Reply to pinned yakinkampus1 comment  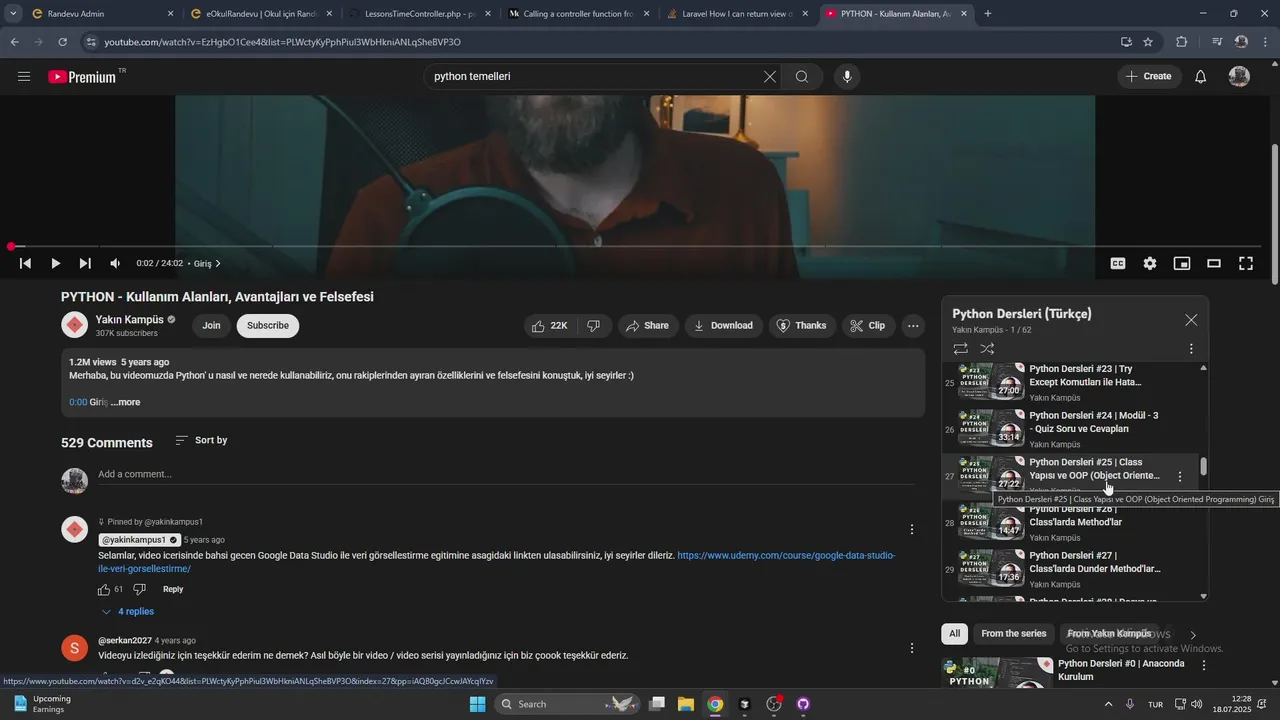(173, 589)
